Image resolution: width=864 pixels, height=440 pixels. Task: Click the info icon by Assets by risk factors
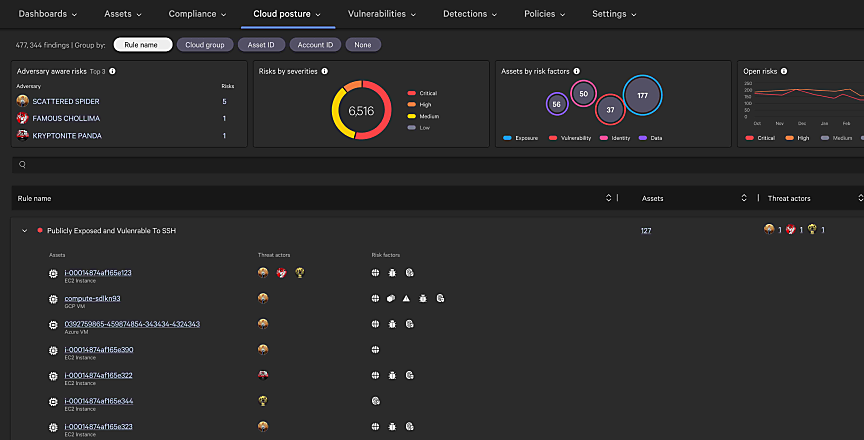[x=577, y=71]
